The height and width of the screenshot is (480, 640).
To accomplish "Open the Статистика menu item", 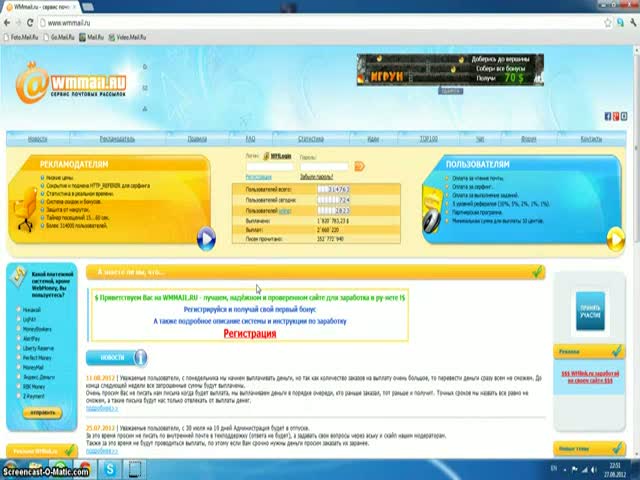I will coord(310,139).
